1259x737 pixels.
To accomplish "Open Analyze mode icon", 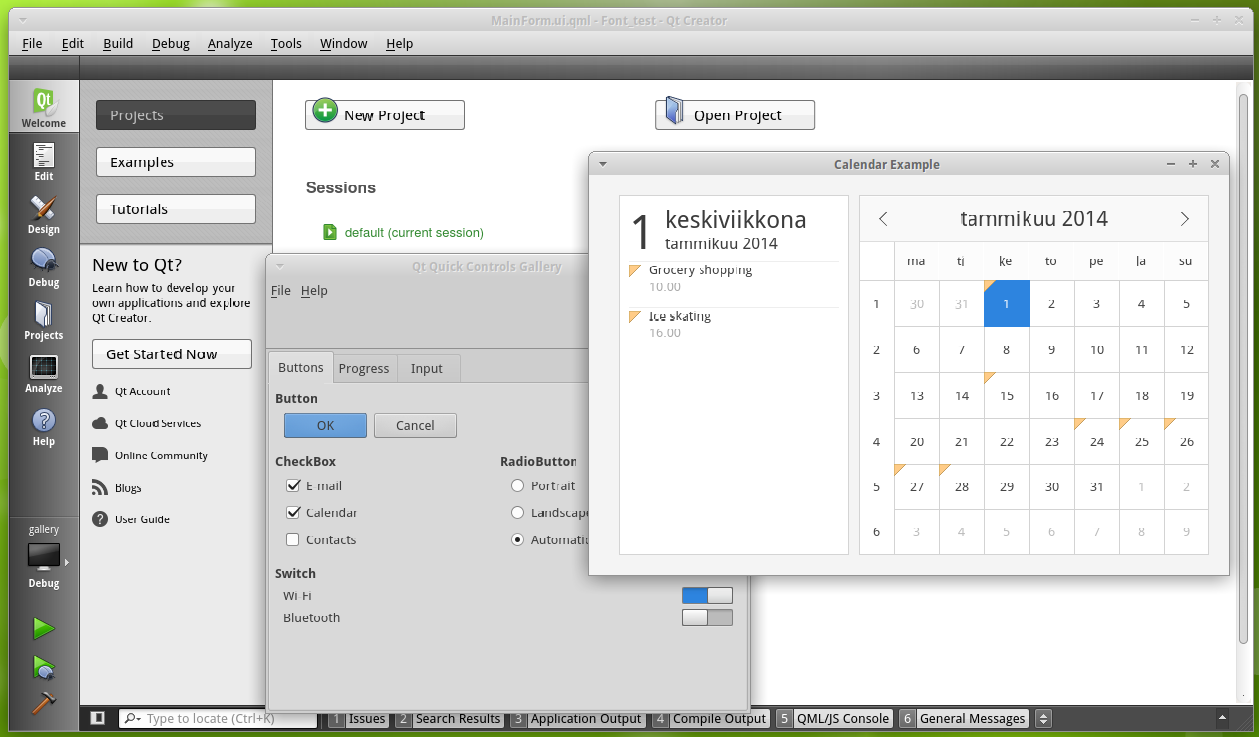I will coord(44,367).
